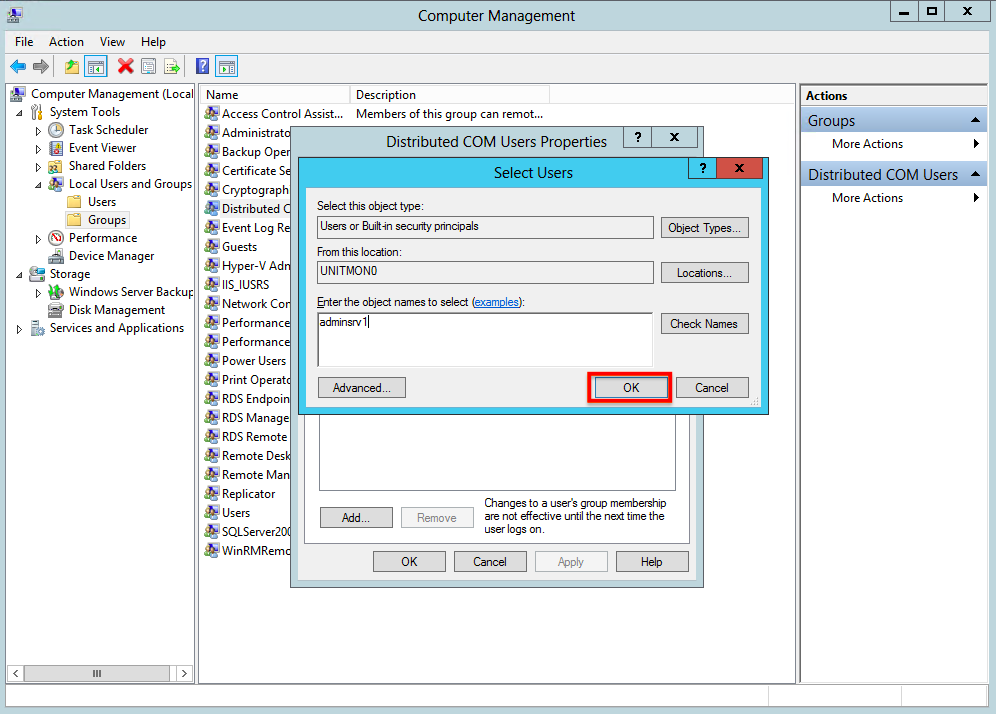This screenshot has width=996, height=714.
Task: Click the red Delete X toolbar icon
Action: (125, 66)
